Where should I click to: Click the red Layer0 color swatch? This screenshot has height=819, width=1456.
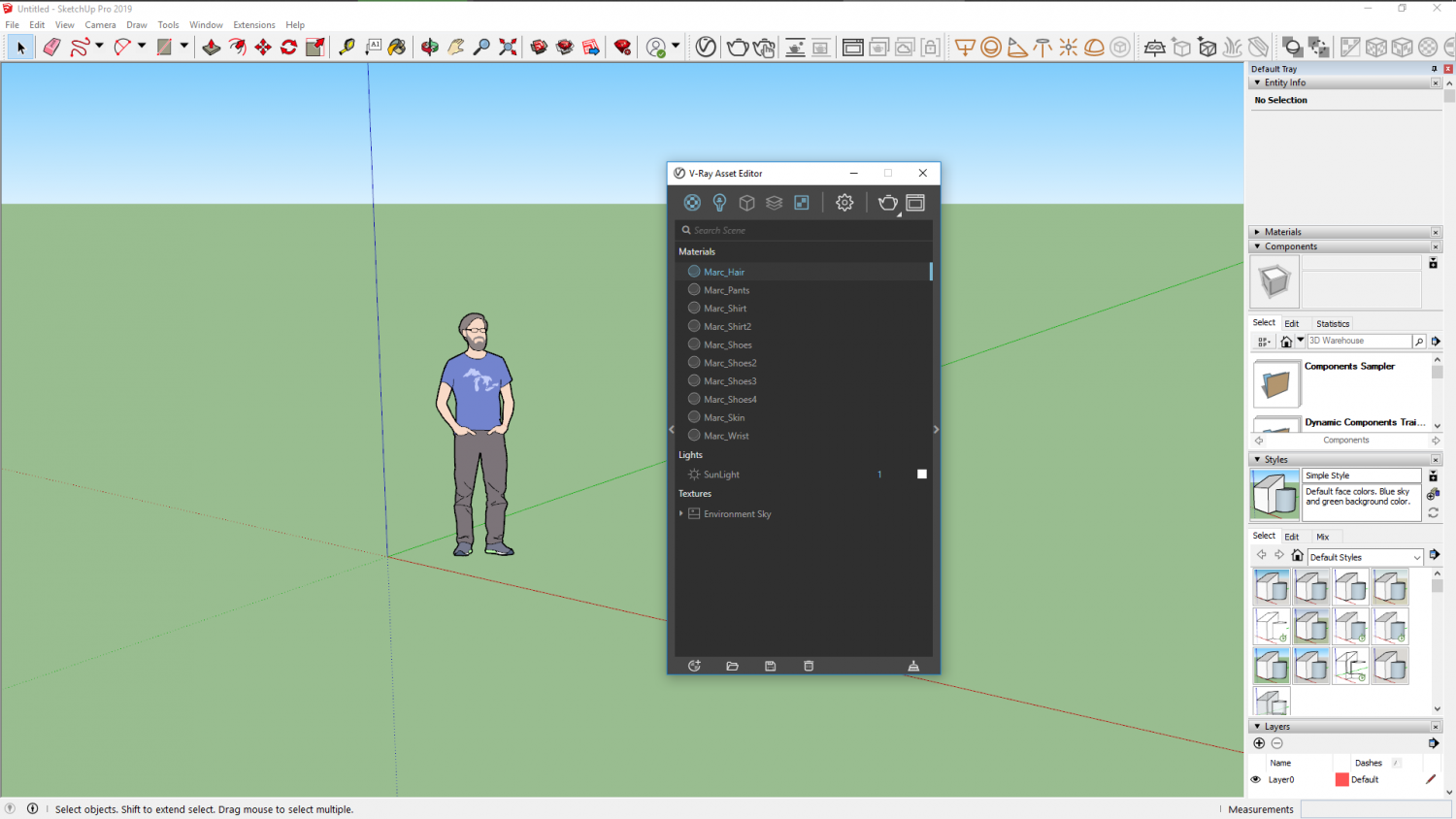pos(1341,779)
